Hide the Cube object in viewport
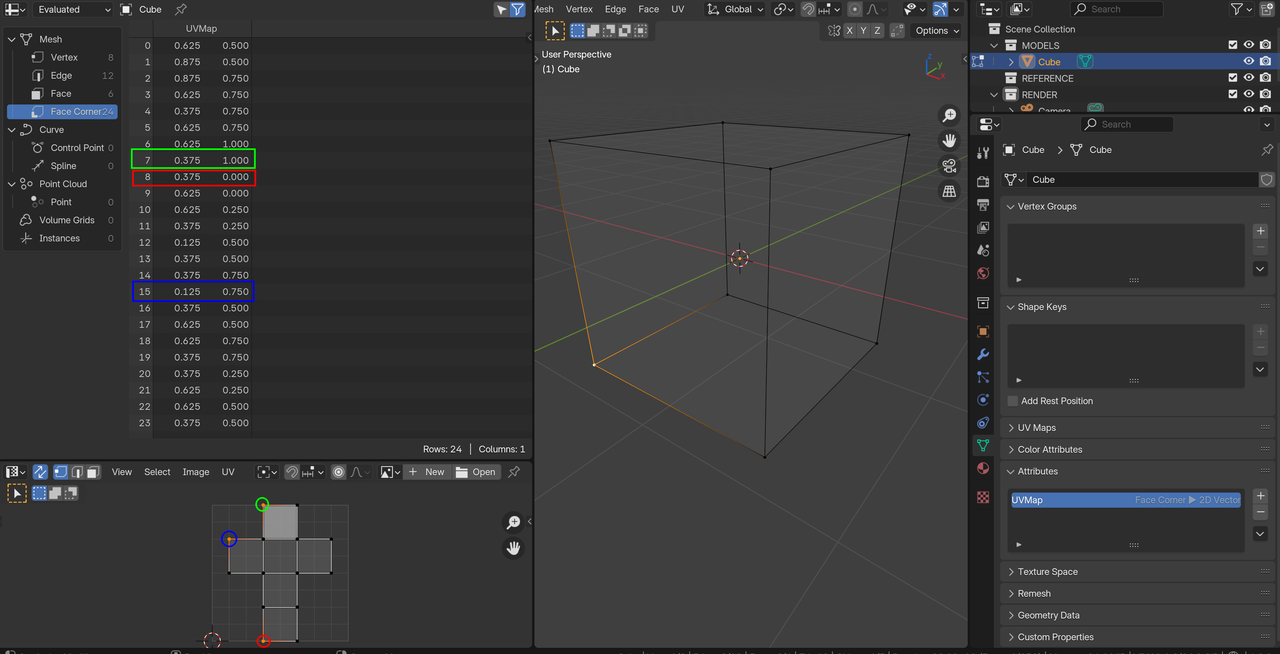The height and width of the screenshot is (654, 1280). [x=1249, y=61]
